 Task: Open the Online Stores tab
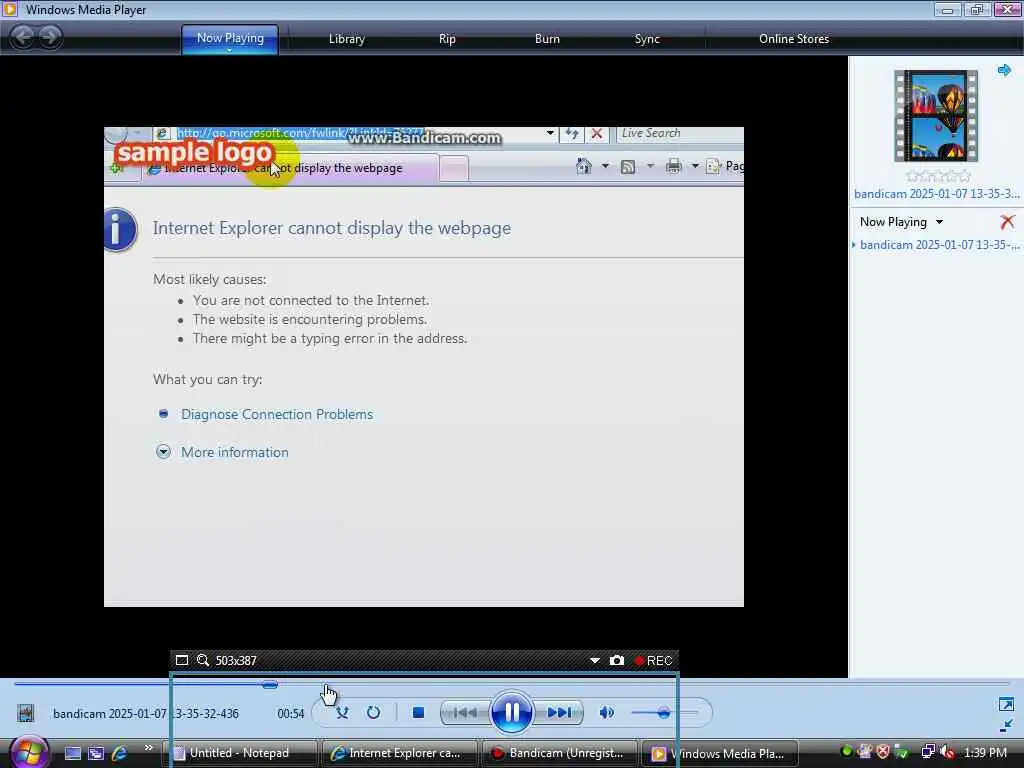point(794,39)
